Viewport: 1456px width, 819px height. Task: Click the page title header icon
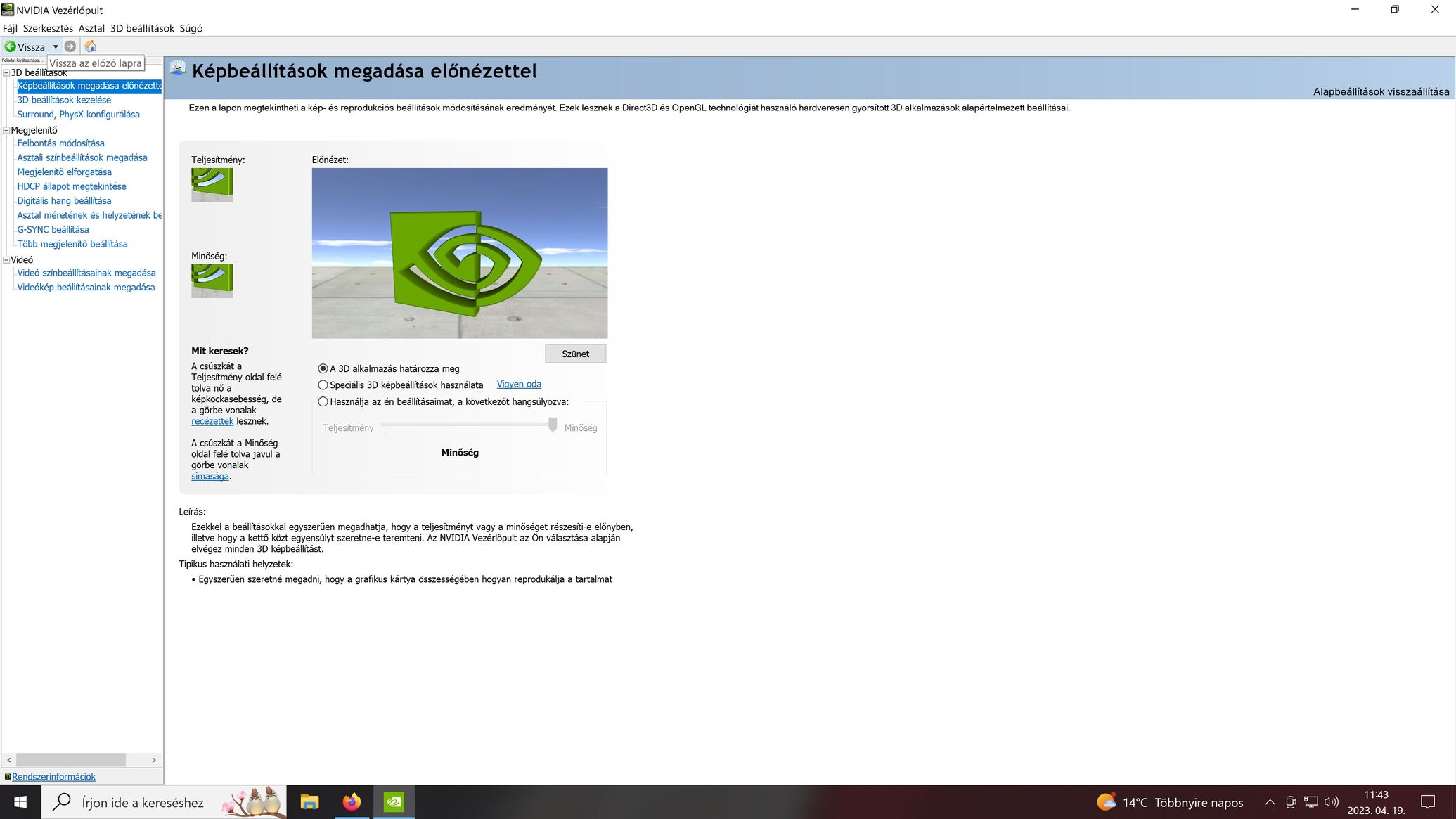pos(177,68)
